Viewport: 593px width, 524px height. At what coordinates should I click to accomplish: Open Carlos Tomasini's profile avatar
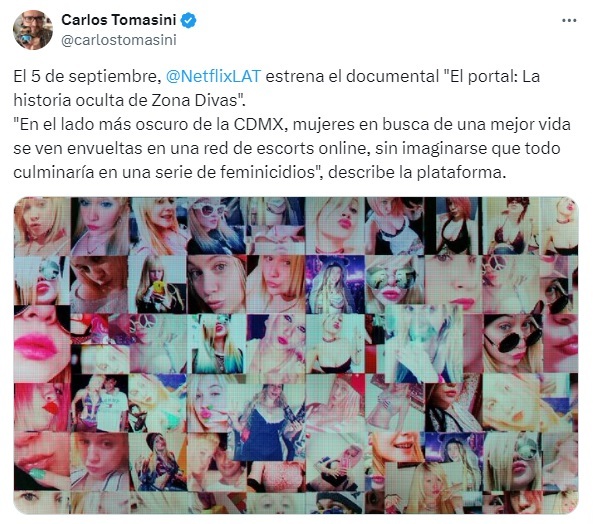click(x=33, y=30)
